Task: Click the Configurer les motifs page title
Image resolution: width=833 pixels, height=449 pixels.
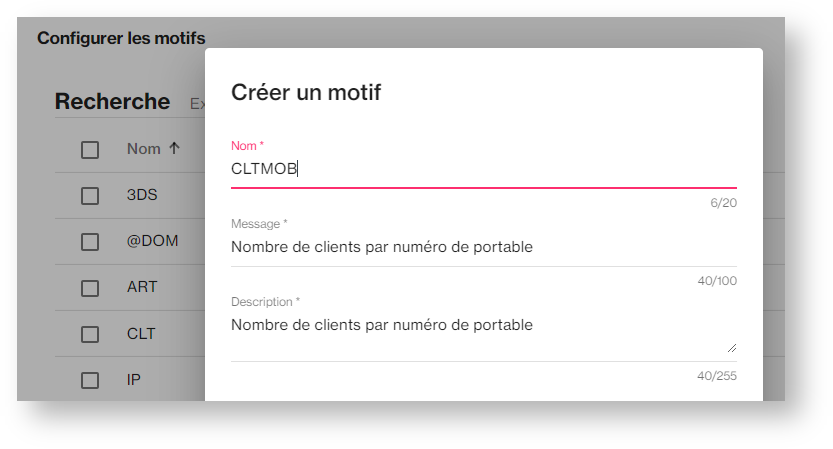Action: (121, 38)
